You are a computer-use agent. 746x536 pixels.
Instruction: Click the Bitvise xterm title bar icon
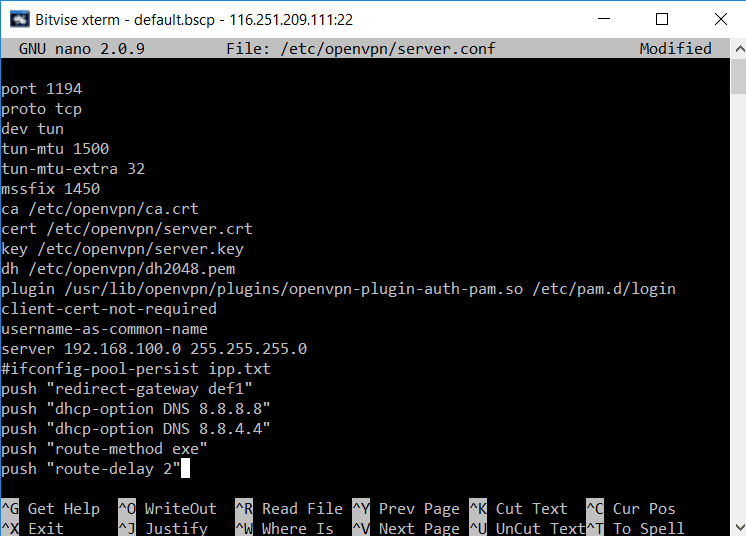coord(20,19)
